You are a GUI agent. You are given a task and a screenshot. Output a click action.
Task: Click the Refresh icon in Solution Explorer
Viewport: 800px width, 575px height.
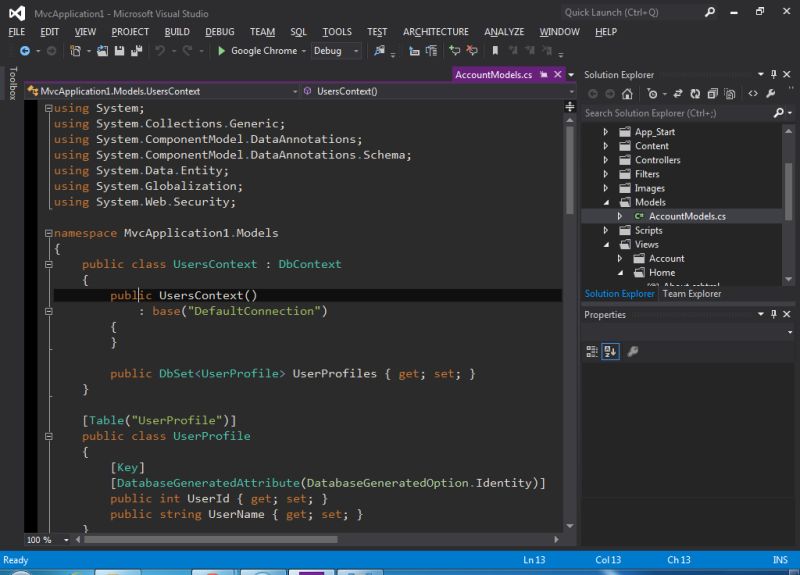[695, 93]
